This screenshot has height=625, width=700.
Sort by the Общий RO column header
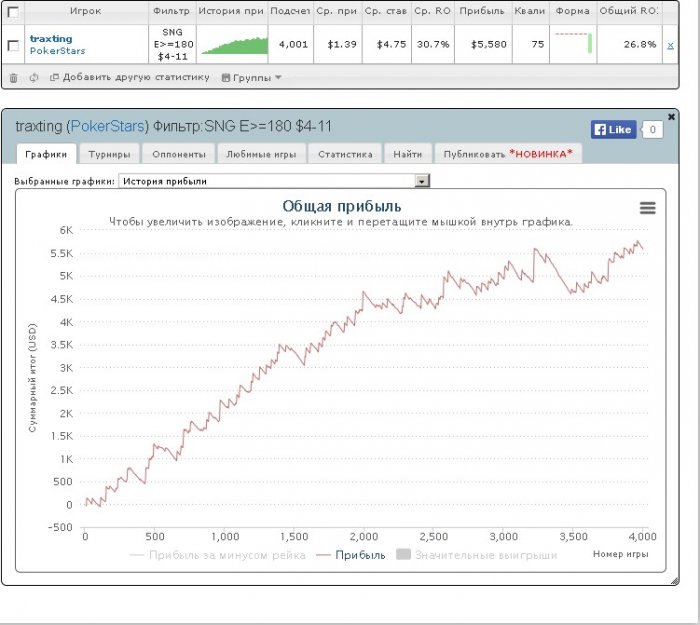(629, 11)
